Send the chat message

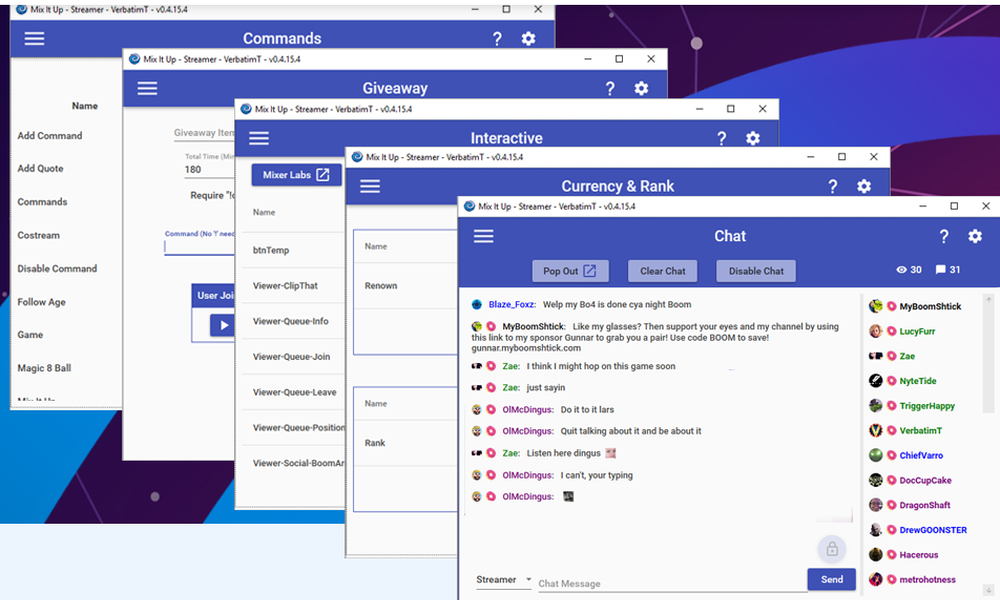click(832, 579)
